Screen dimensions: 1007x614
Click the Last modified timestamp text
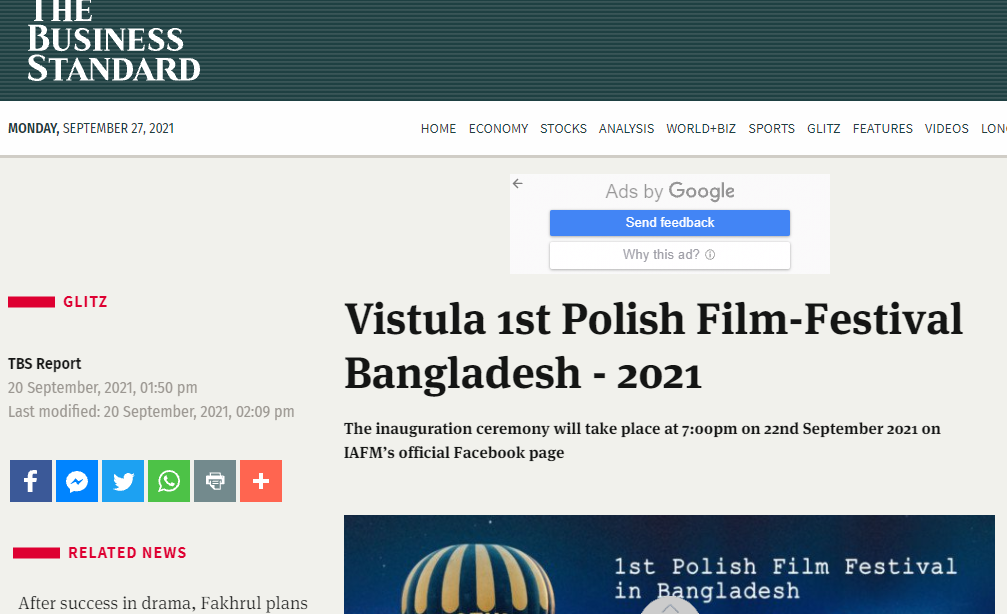[151, 412]
